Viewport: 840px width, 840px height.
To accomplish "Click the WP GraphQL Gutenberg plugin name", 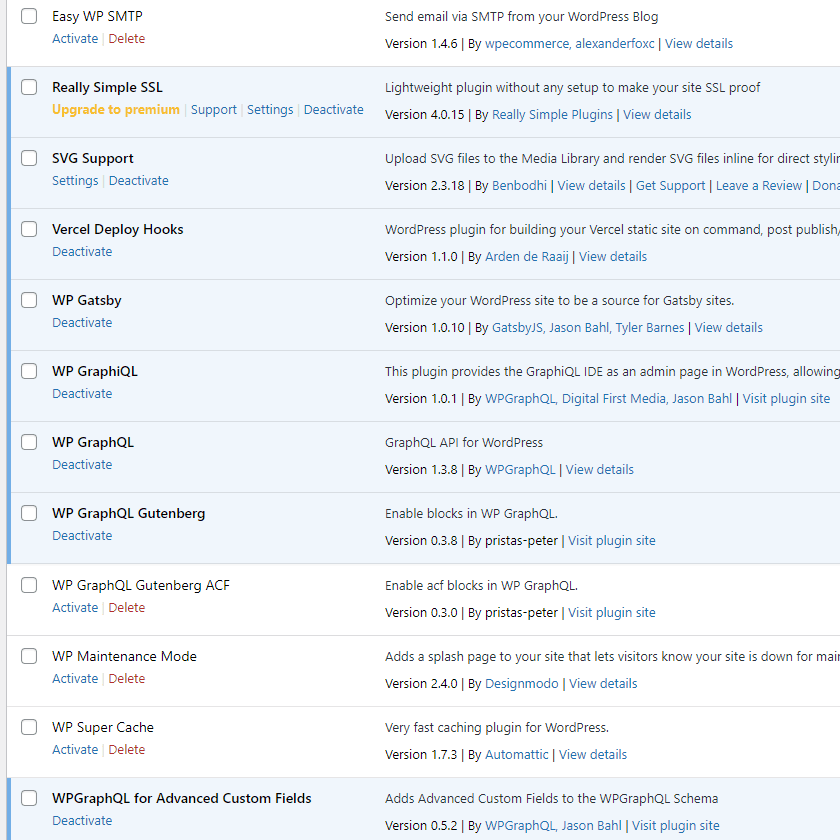I will (129, 513).
